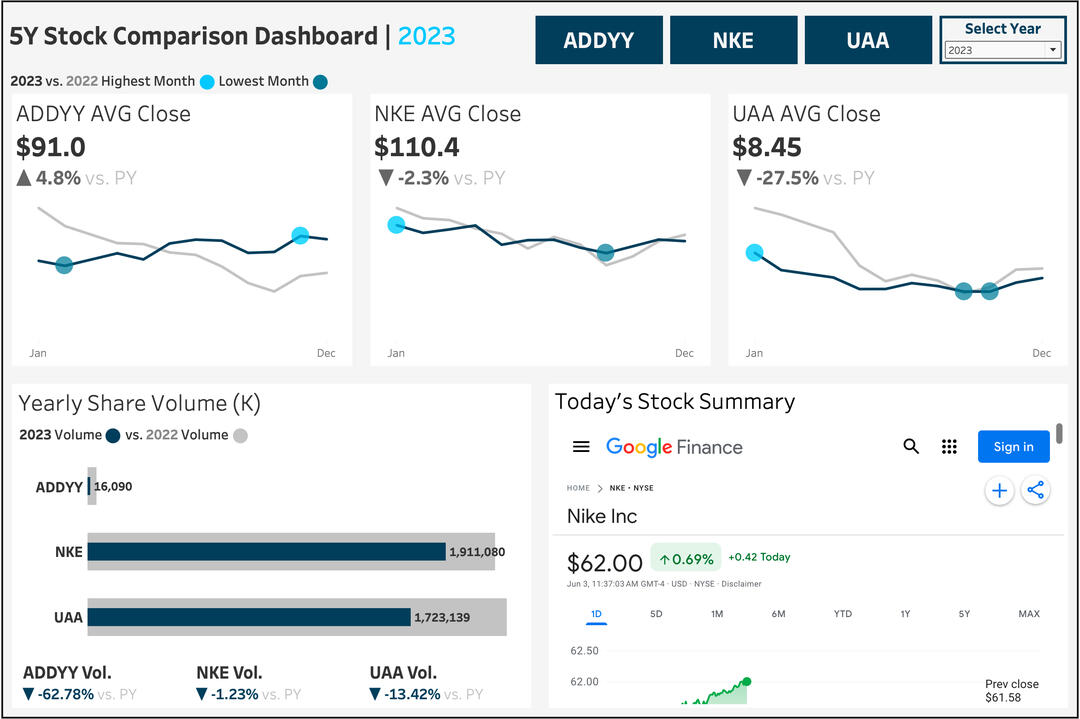The height and width of the screenshot is (719, 1080).
Task: Switch to the YTD chart range tab
Action: click(x=843, y=613)
